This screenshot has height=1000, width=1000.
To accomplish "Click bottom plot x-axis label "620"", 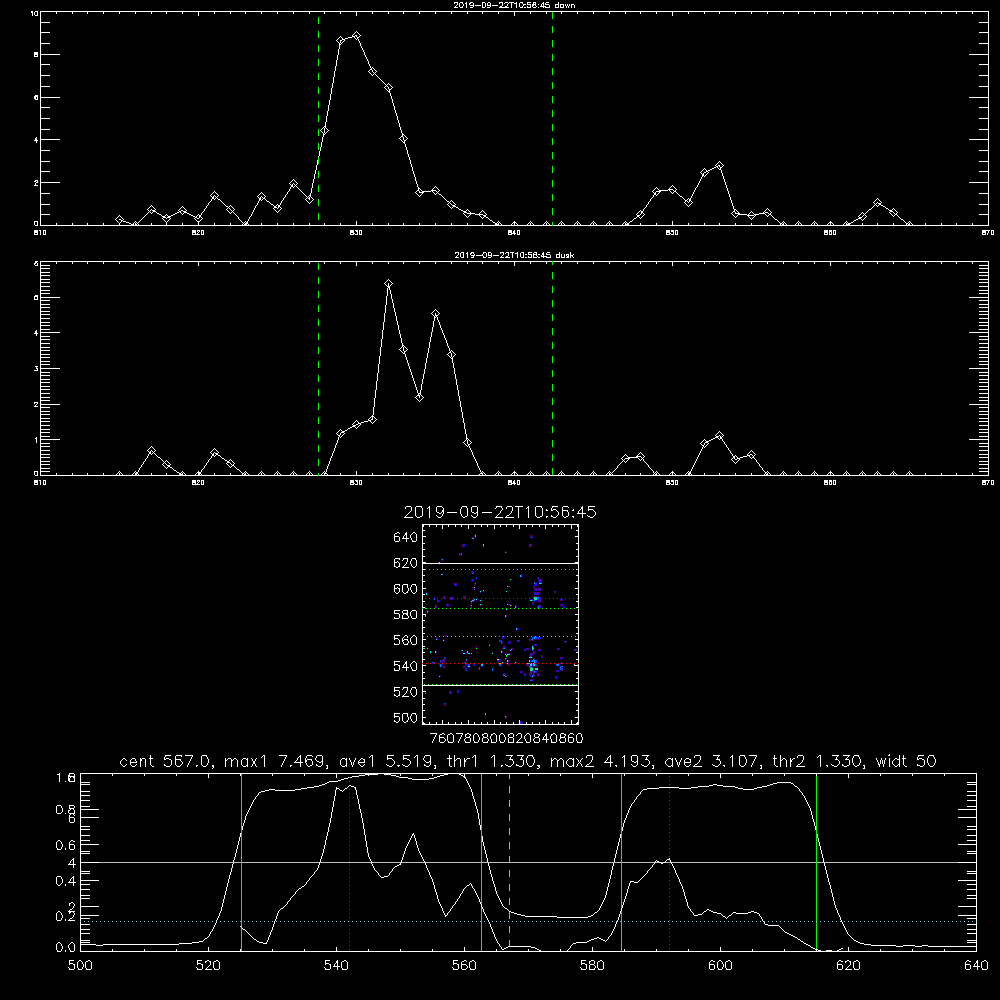I will (x=848, y=966).
